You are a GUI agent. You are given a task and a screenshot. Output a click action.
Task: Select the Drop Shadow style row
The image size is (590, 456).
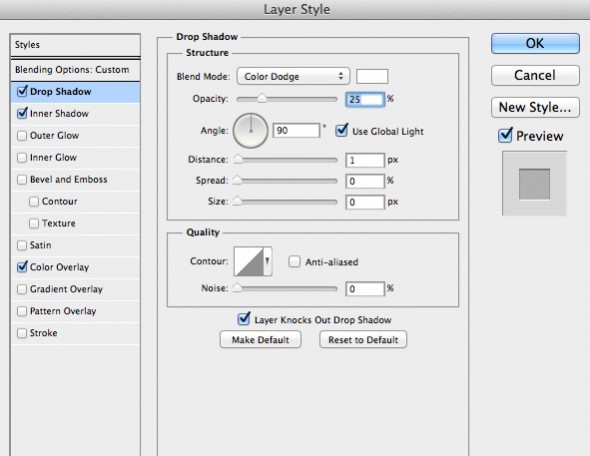[x=75, y=92]
